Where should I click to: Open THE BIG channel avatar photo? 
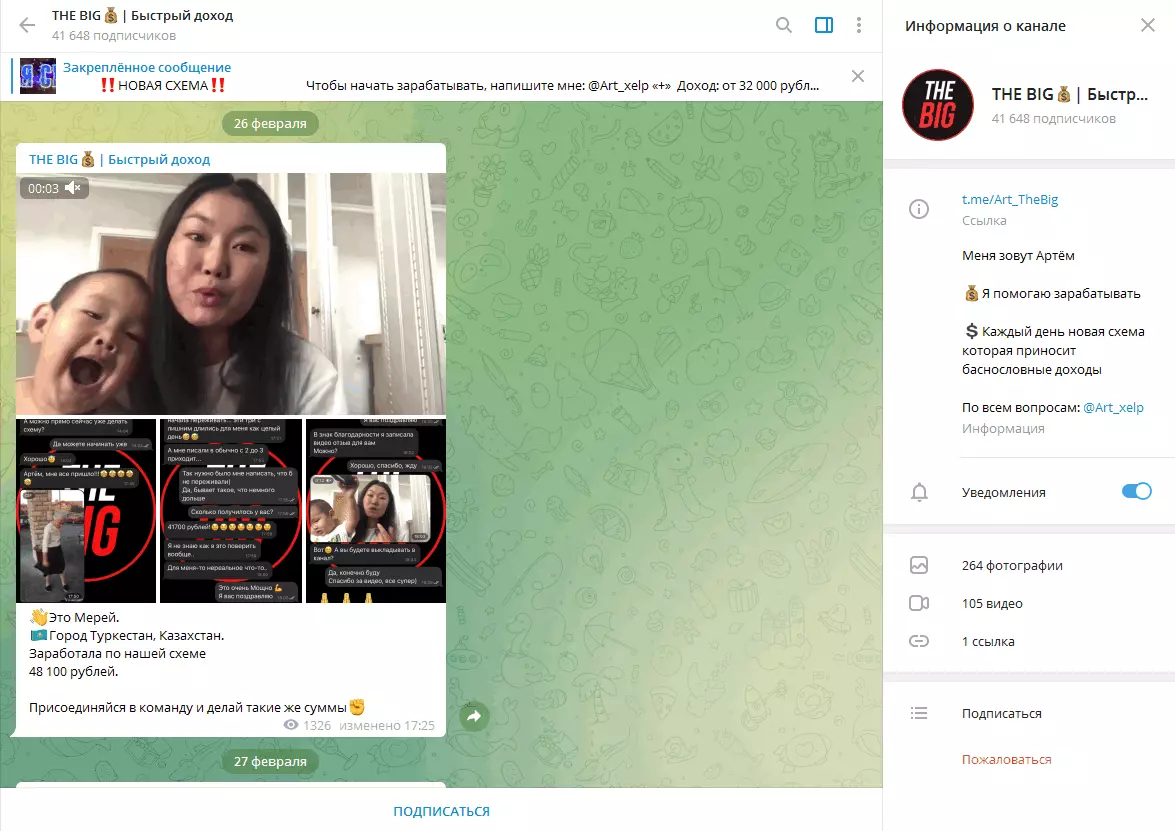(x=937, y=105)
